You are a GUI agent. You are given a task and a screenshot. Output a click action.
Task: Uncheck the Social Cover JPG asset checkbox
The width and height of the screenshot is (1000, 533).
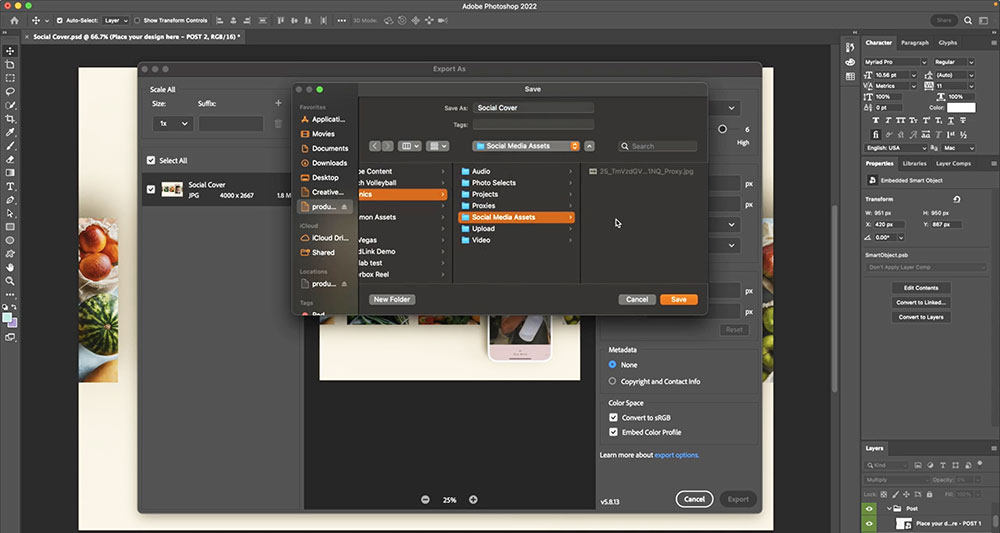pos(151,189)
